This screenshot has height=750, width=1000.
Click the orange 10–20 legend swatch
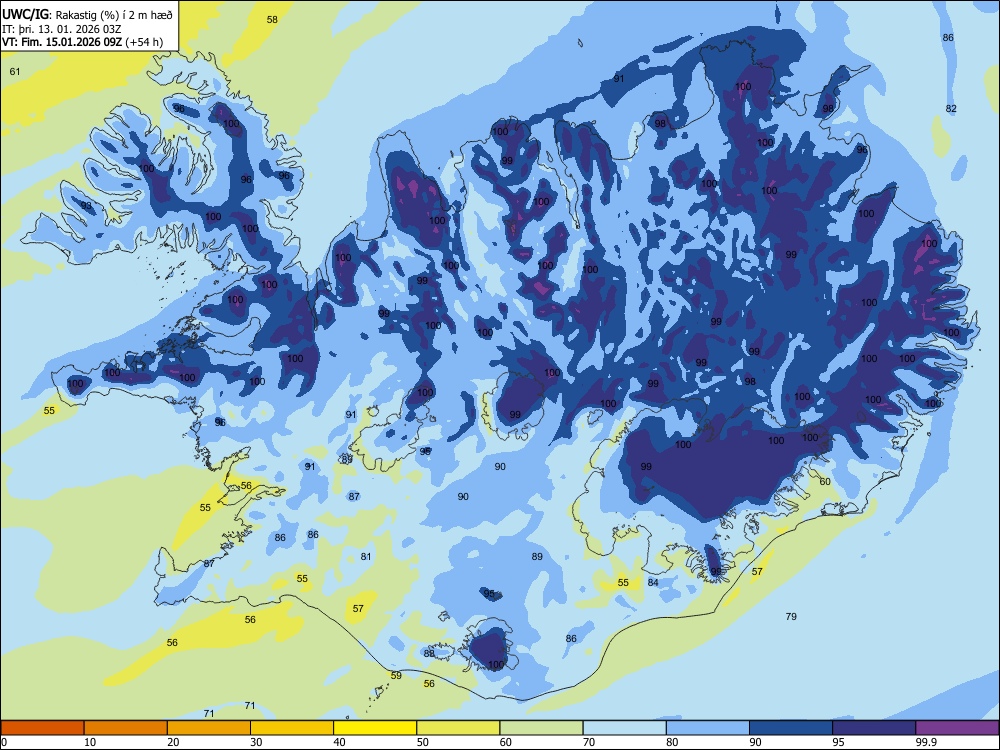pyautogui.click(x=126, y=728)
